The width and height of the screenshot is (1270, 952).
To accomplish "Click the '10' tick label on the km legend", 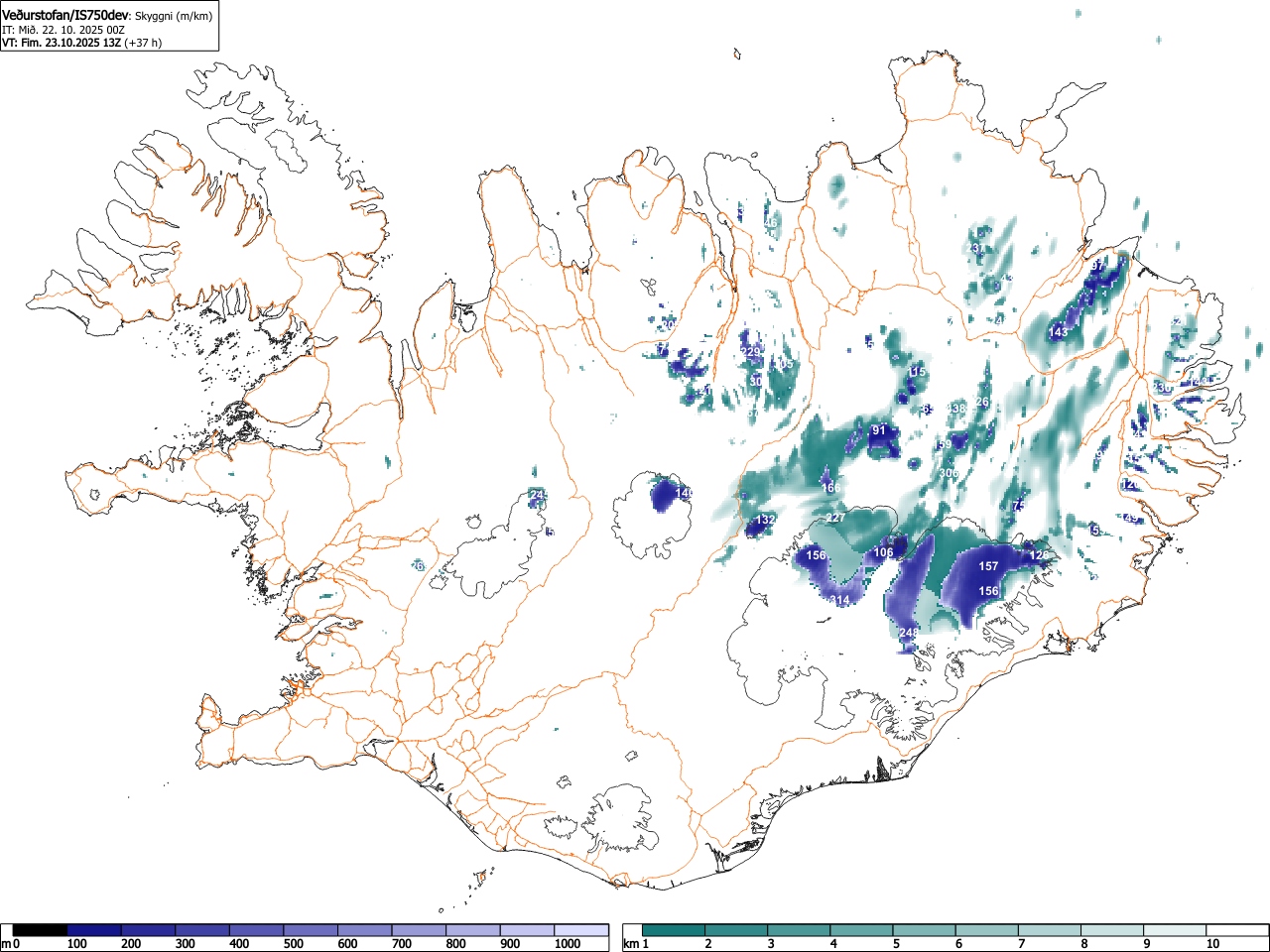I will point(1212,944).
